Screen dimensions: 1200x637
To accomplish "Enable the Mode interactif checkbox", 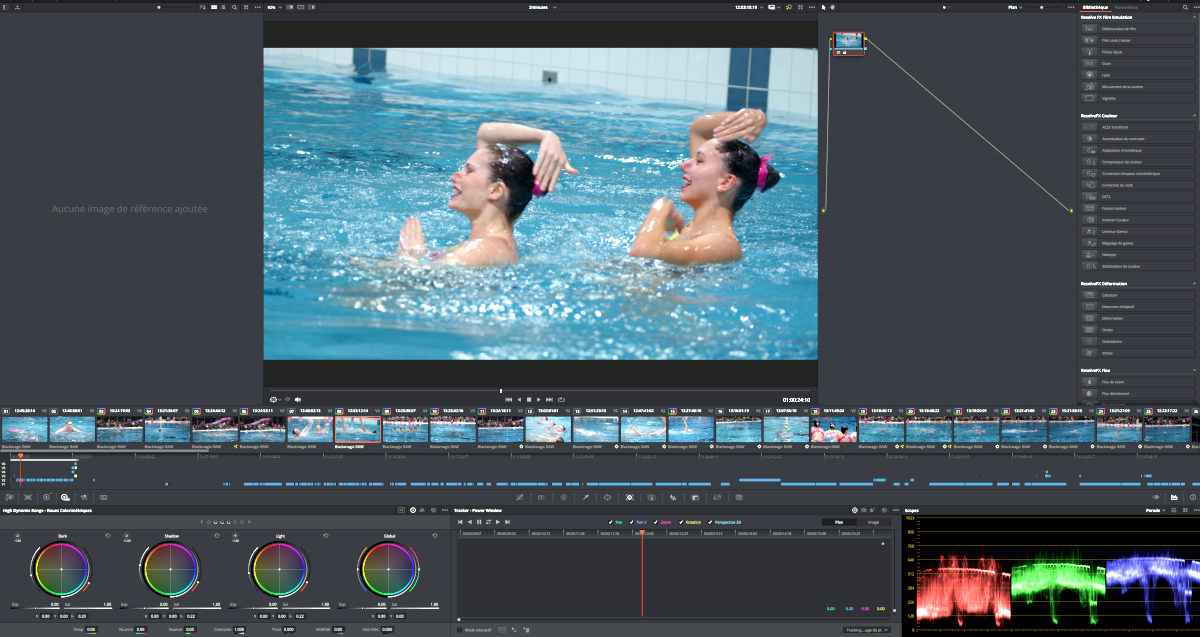I will (x=459, y=630).
